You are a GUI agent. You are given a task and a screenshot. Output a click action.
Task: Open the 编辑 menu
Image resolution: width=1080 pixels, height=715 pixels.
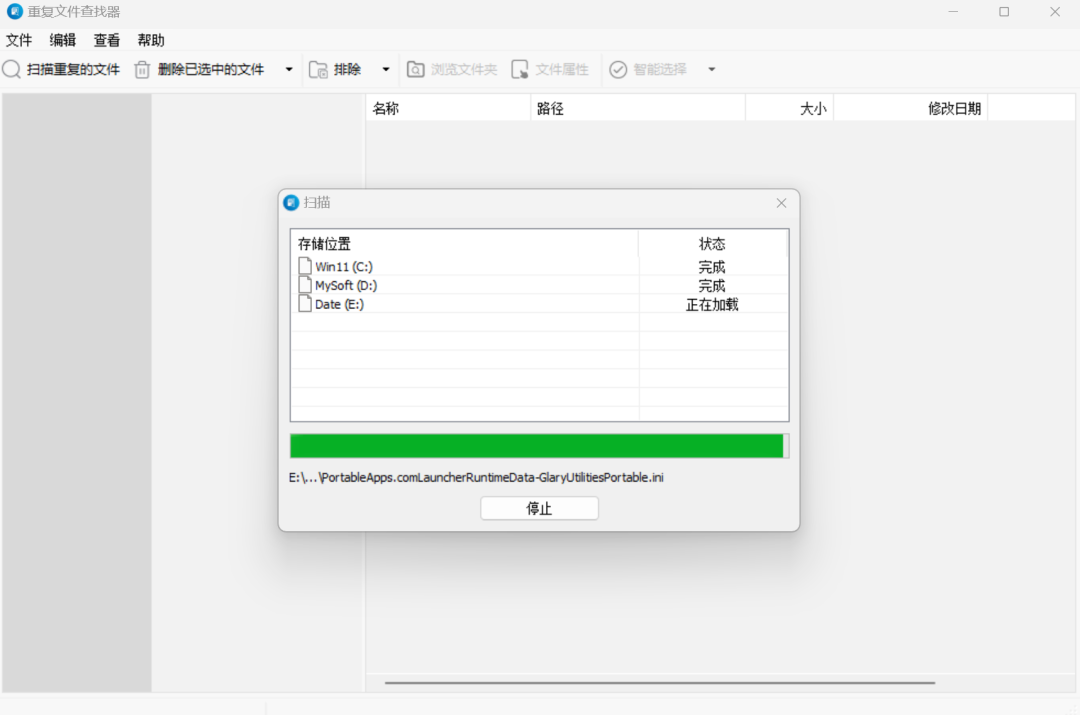(x=63, y=40)
